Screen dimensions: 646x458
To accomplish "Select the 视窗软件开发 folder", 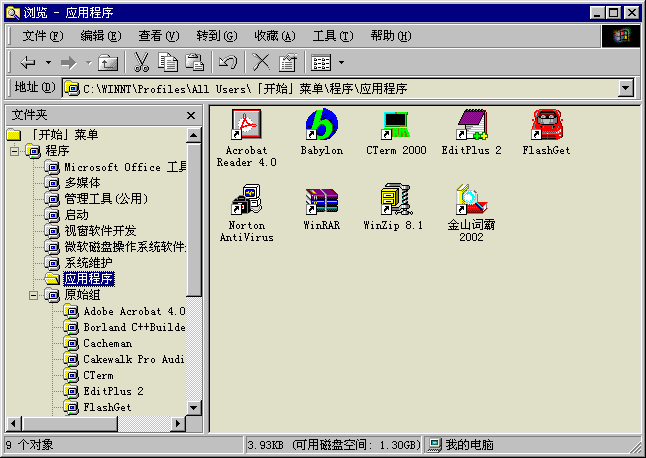I will pos(100,231).
